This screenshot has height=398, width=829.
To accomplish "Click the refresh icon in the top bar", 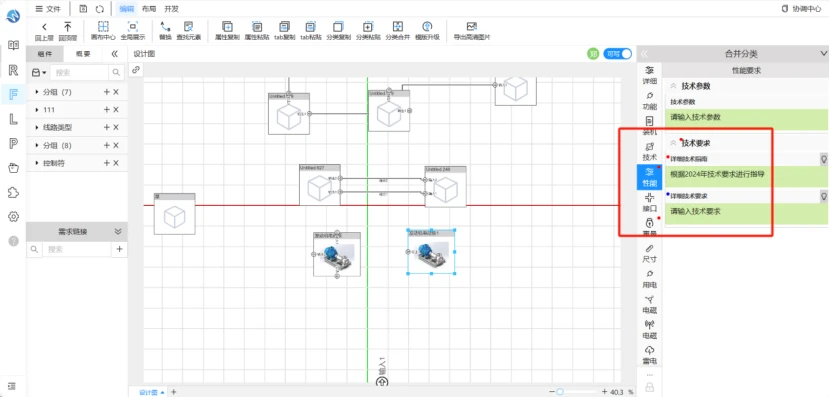I will coord(99,8).
